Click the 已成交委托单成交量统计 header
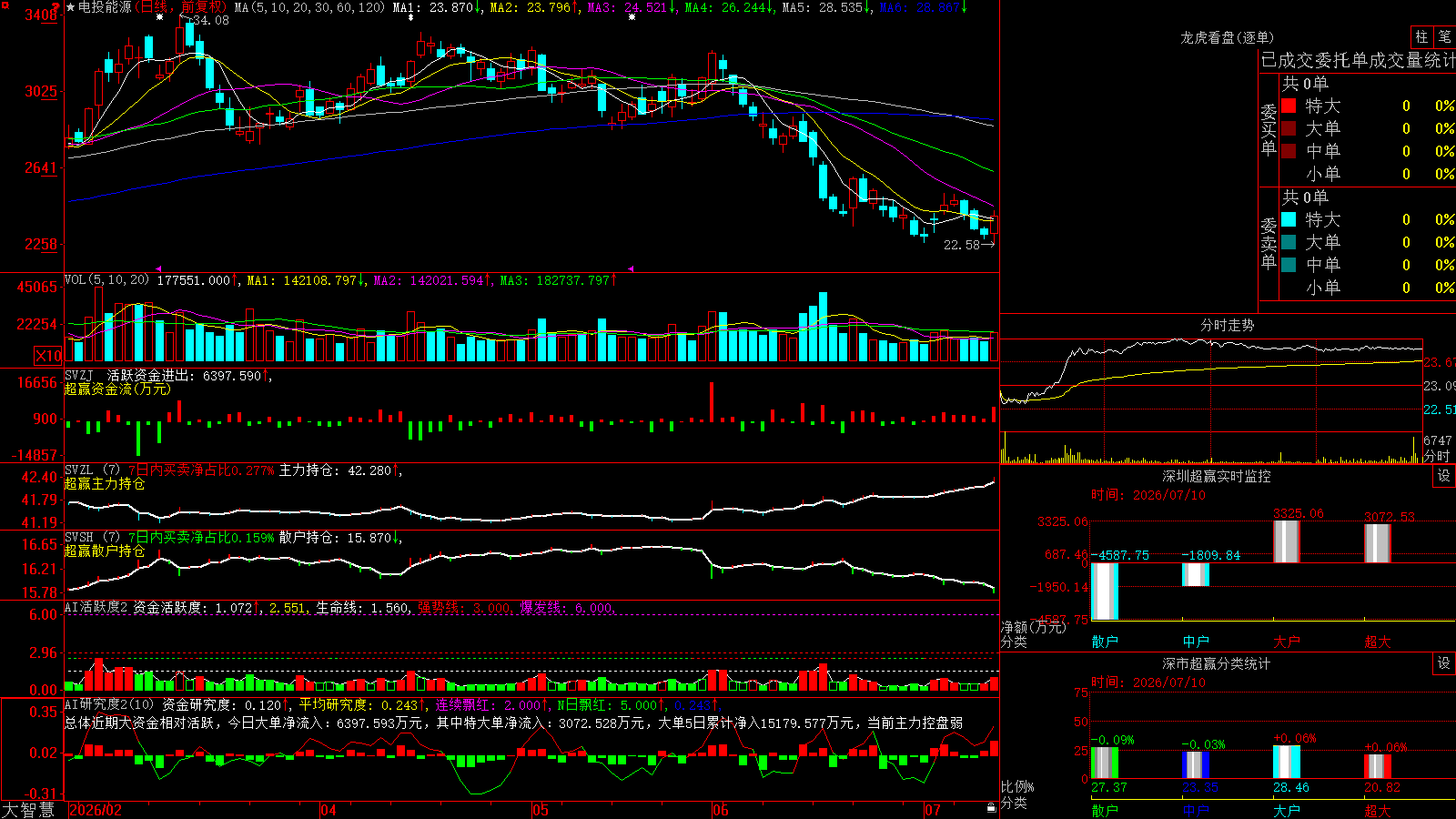The width and height of the screenshot is (1456, 819). pyautogui.click(x=1358, y=60)
